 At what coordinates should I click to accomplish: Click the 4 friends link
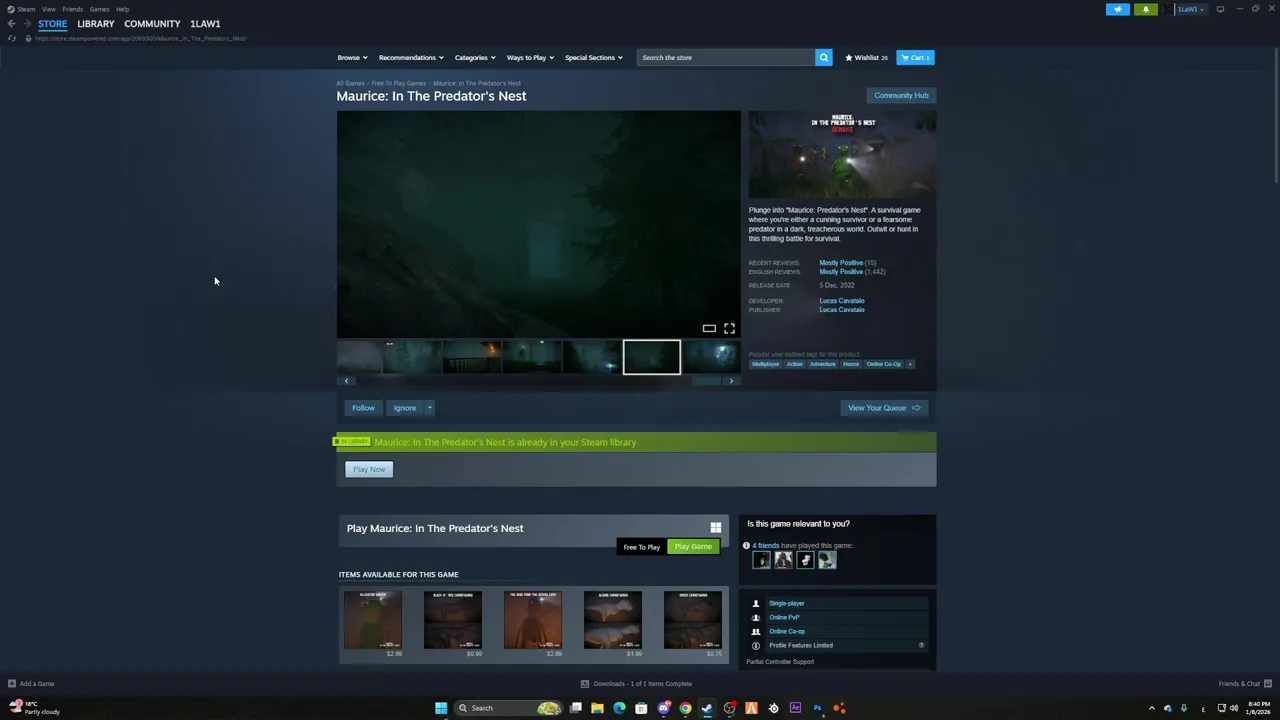coord(765,545)
